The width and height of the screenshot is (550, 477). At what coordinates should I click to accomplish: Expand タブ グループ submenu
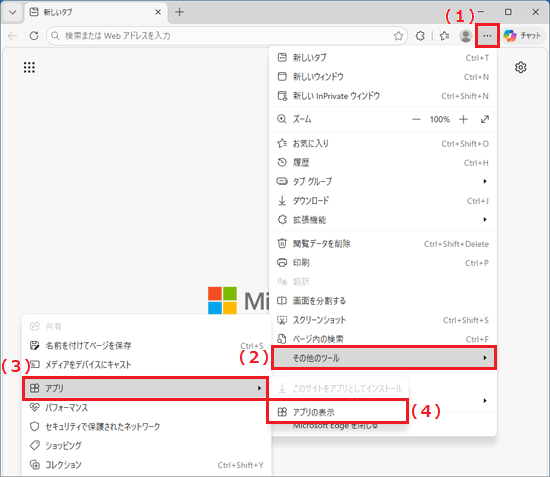[383, 182]
